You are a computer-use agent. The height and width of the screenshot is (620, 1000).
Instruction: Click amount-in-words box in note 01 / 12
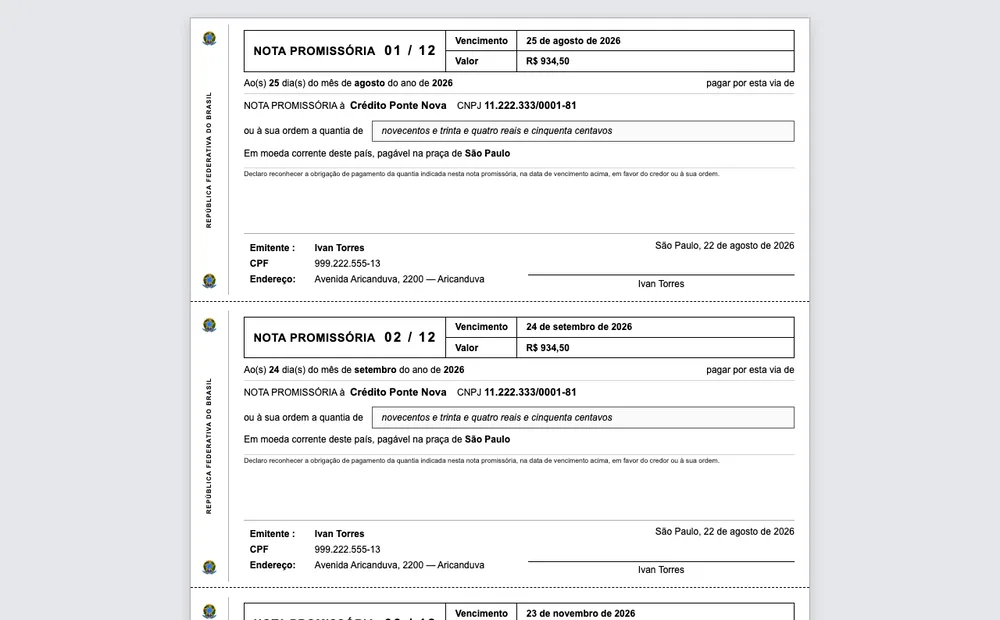(x=583, y=131)
